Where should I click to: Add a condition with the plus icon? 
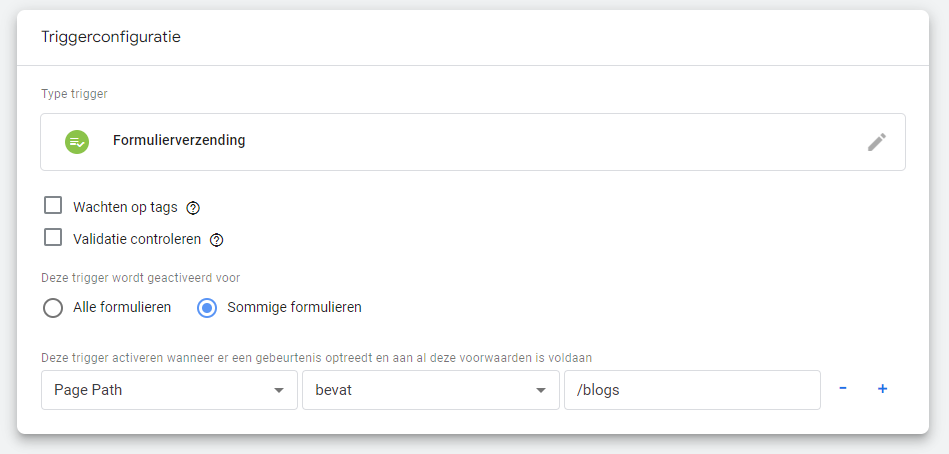[x=882, y=389]
